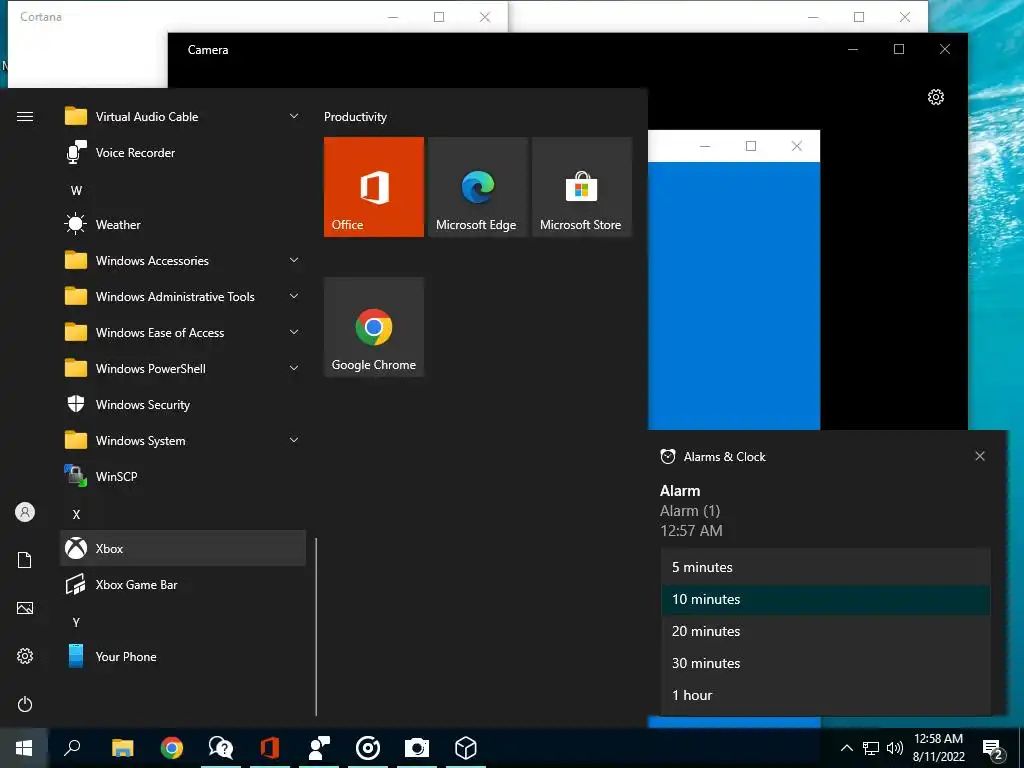Dismiss the Alarms & Clock notification
Viewport: 1024px width, 768px height.
pos(980,456)
